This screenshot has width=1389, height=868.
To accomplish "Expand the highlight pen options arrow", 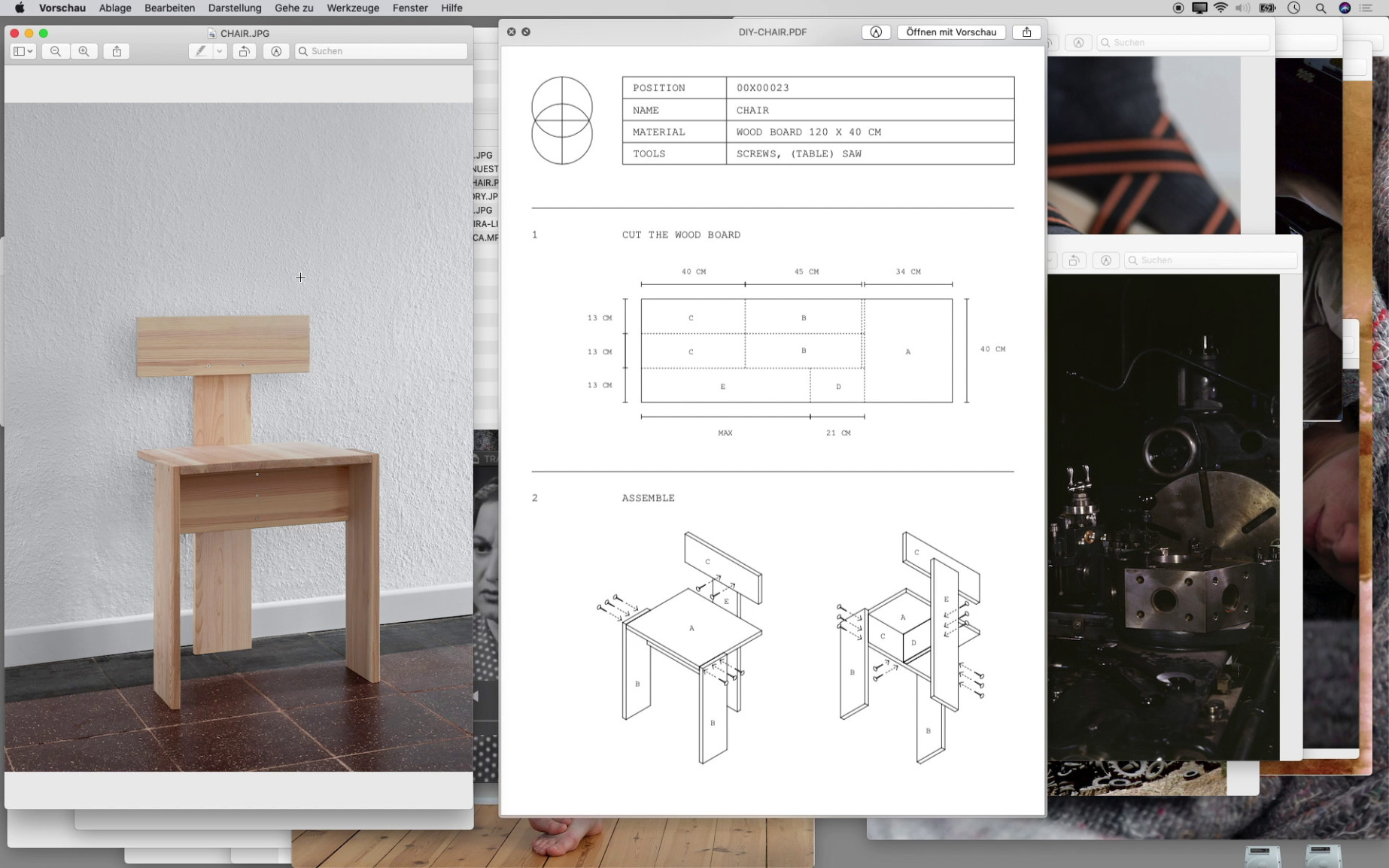I will pos(220,51).
